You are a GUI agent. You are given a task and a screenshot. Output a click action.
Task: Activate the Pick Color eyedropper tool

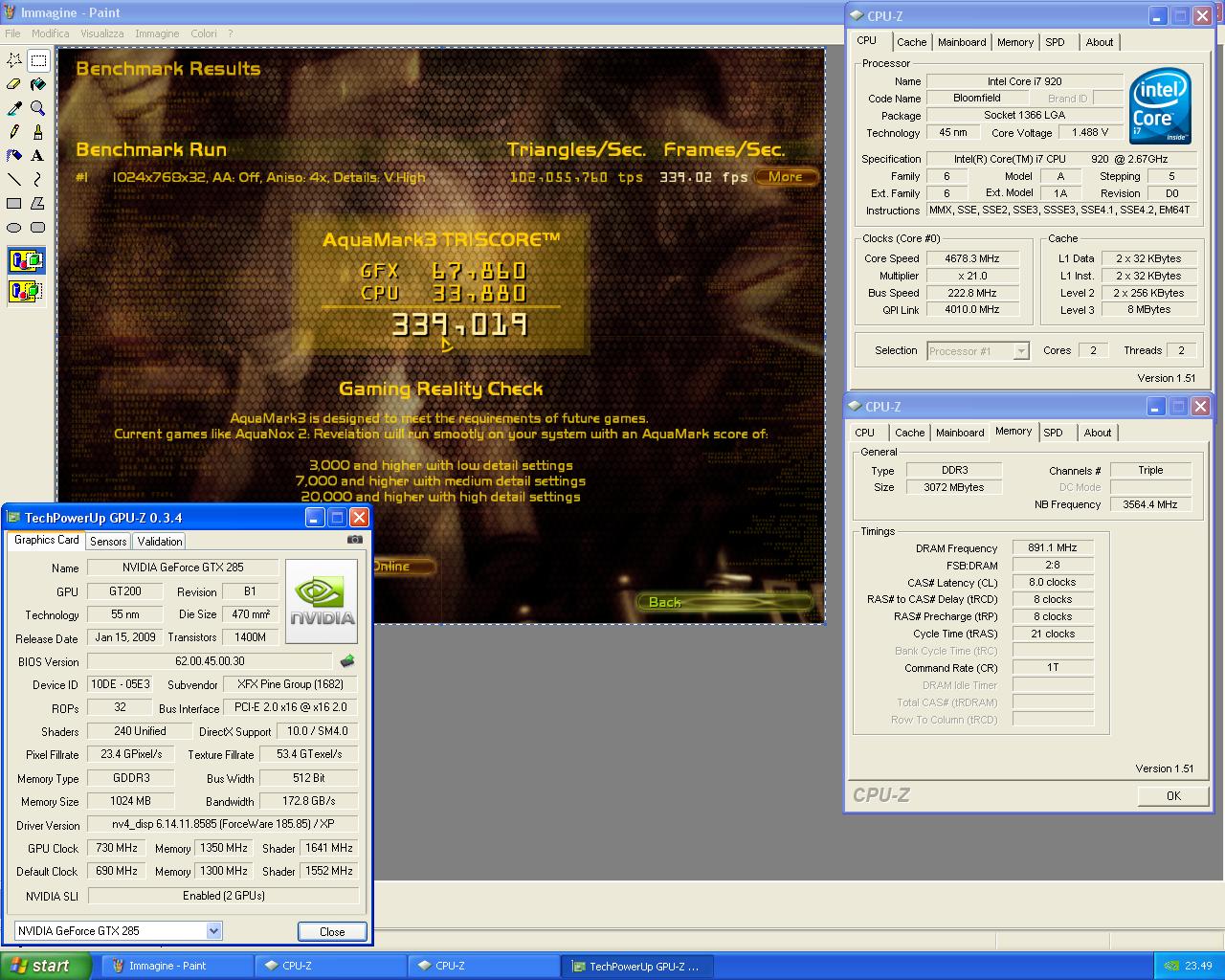(x=14, y=108)
